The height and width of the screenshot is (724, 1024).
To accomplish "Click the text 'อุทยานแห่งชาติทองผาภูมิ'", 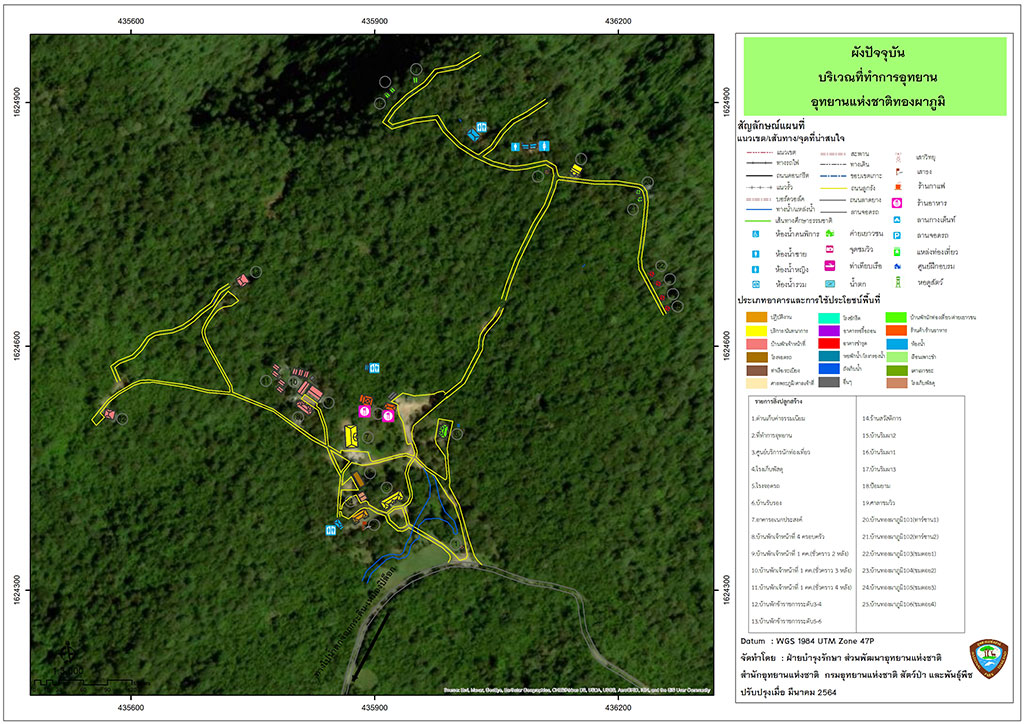I will tap(878, 102).
